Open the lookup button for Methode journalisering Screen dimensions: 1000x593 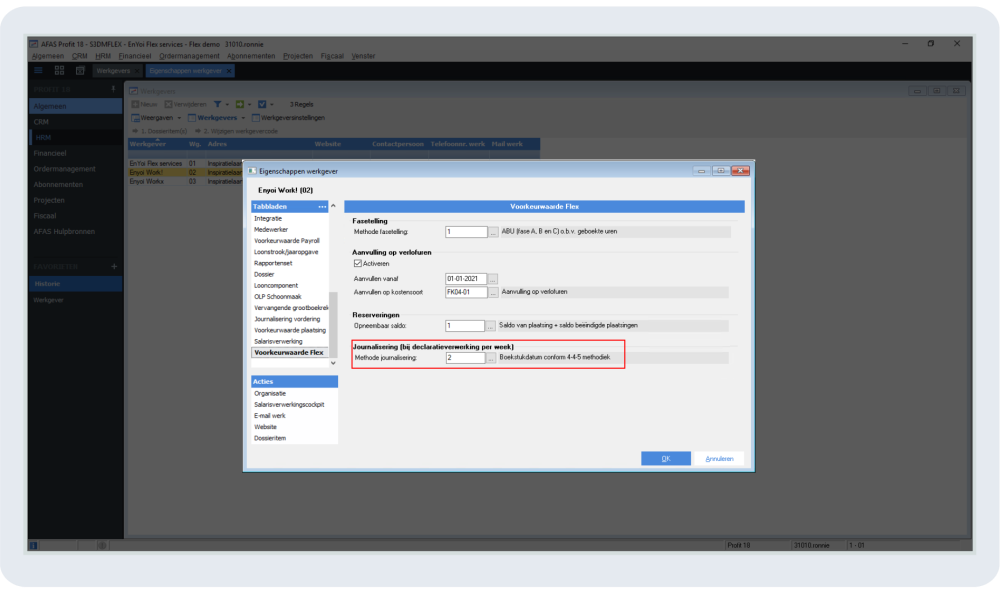tap(490, 358)
